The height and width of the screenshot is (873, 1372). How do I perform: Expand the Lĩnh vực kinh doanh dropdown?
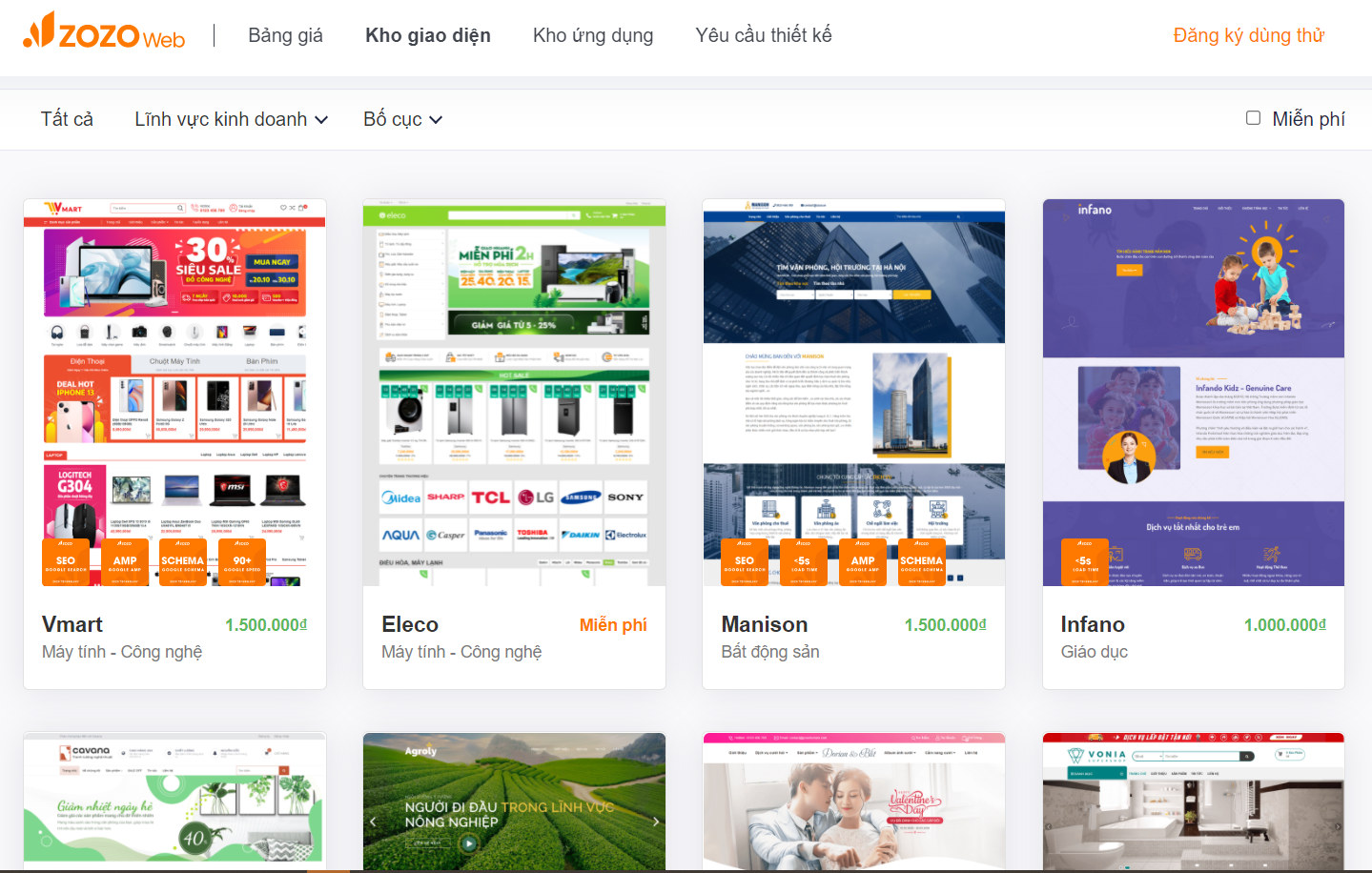point(231,119)
